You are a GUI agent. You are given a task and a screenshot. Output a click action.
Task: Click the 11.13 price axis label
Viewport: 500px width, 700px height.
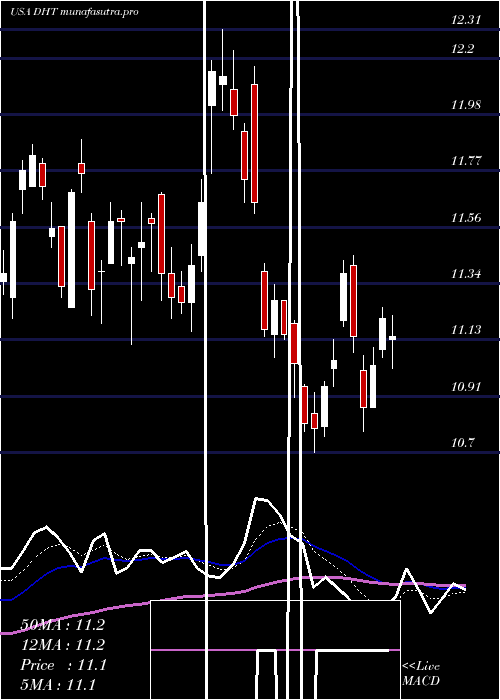click(466, 330)
